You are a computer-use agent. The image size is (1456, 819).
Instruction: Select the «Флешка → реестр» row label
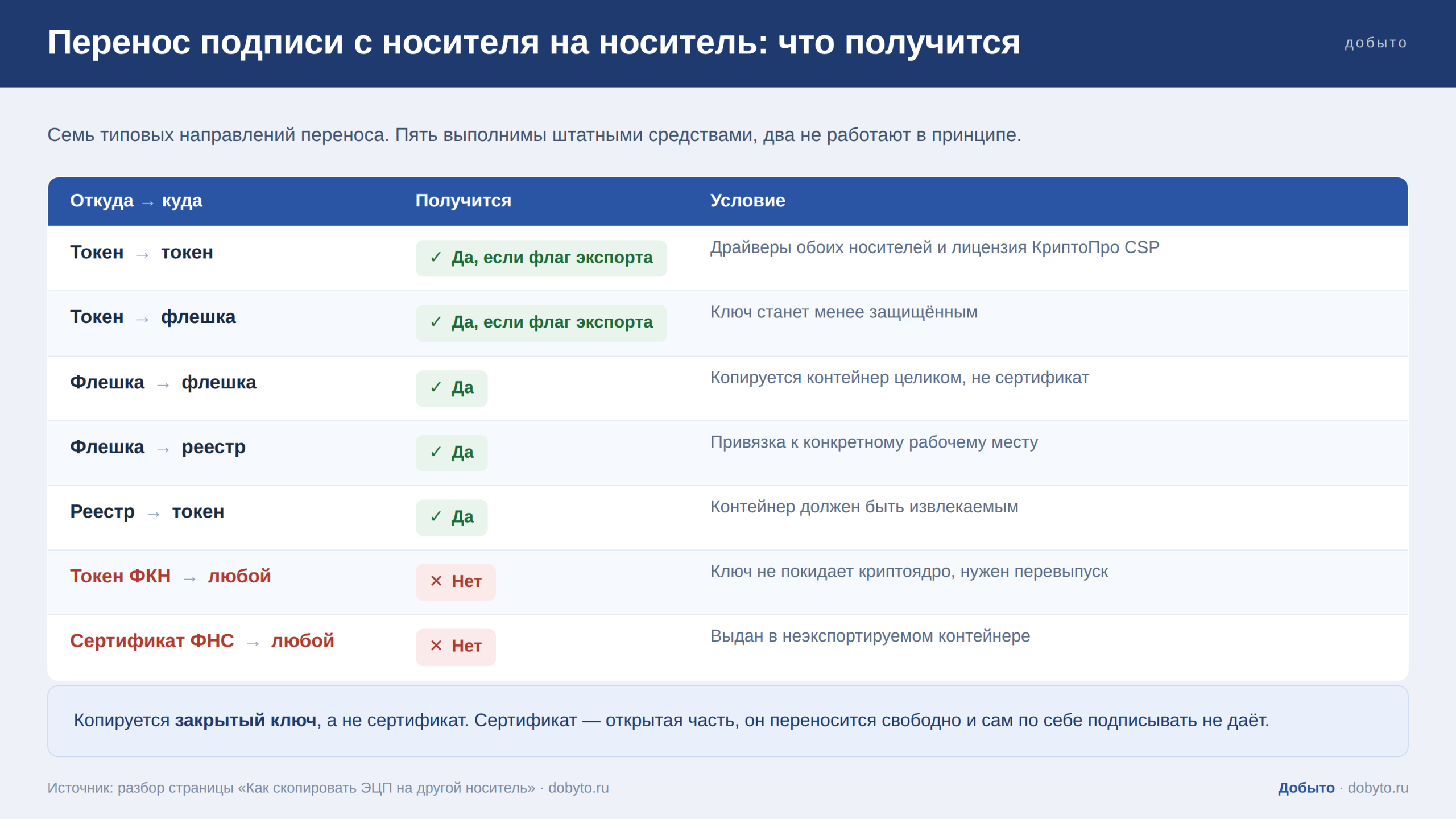pos(158,448)
